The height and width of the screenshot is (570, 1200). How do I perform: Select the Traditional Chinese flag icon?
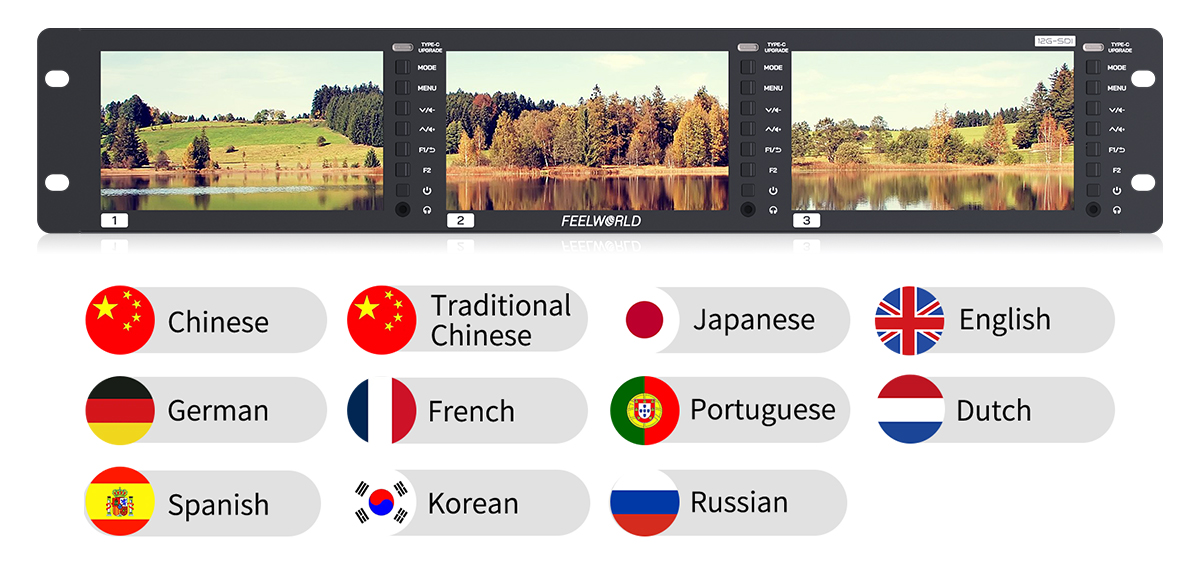tap(381, 320)
